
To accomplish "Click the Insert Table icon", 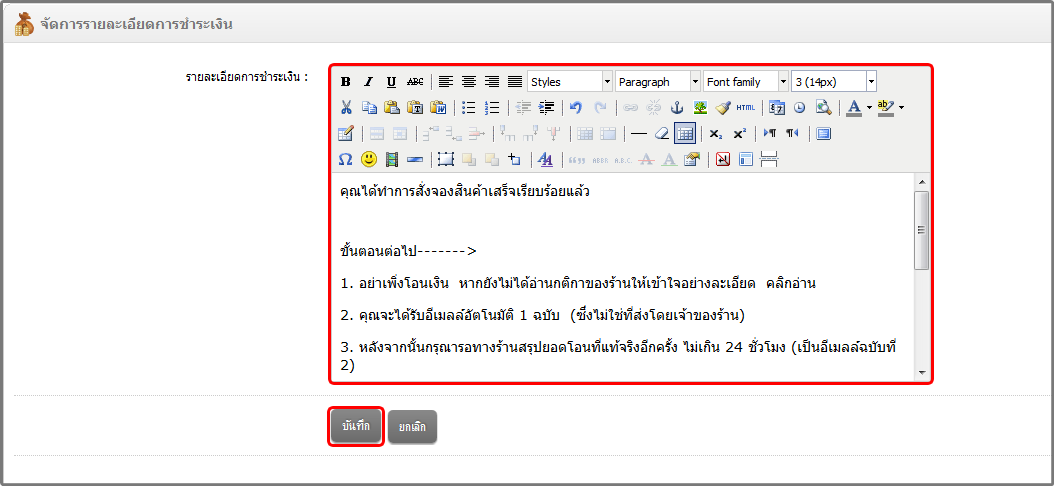I will [x=346, y=134].
